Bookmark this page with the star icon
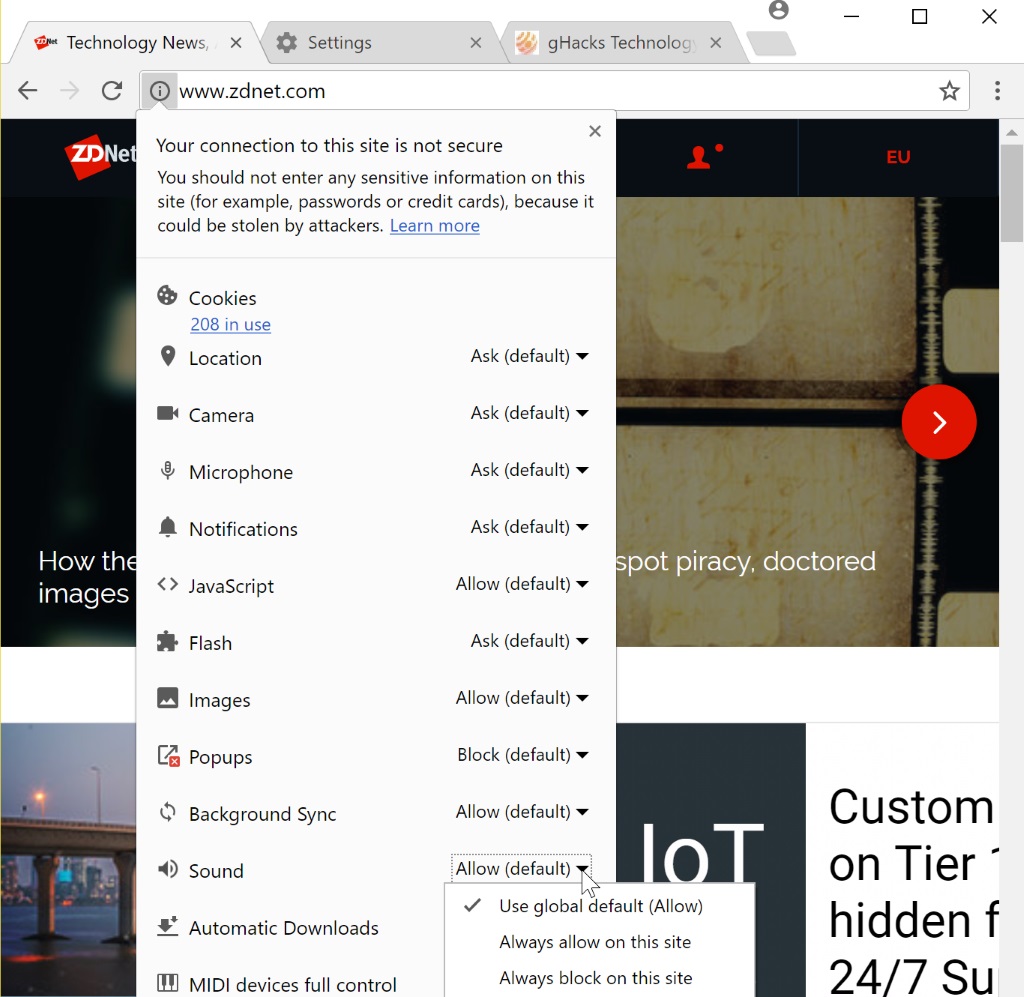This screenshot has height=997, width=1024. pyautogui.click(x=950, y=91)
